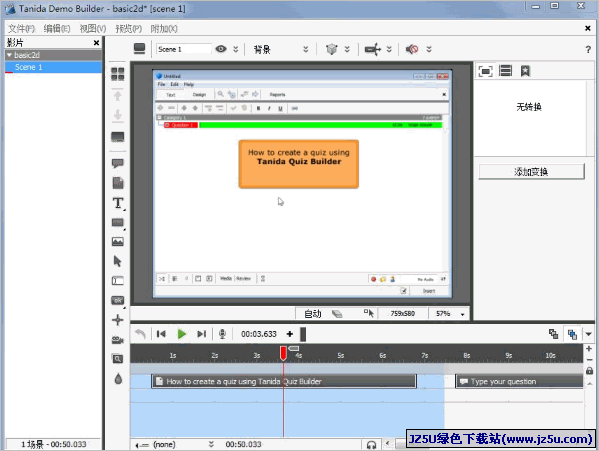599x451 pixels.
Task: Collapse the basic2d tree node
Action: point(9,55)
